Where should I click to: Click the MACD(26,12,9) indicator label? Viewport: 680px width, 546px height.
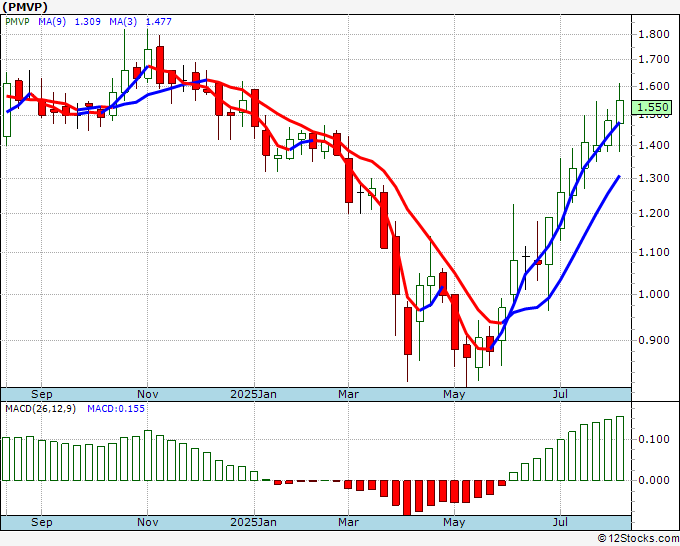click(x=40, y=409)
